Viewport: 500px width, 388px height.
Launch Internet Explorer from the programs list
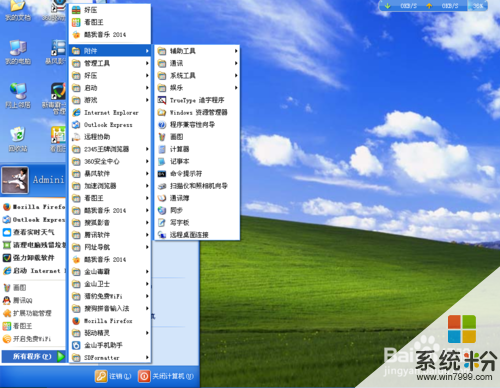(110, 112)
